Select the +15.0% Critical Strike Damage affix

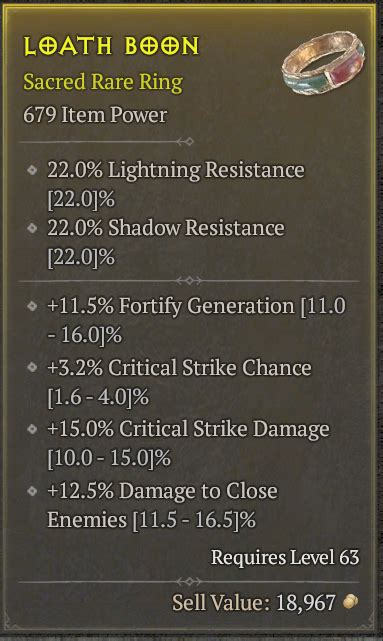point(188,444)
